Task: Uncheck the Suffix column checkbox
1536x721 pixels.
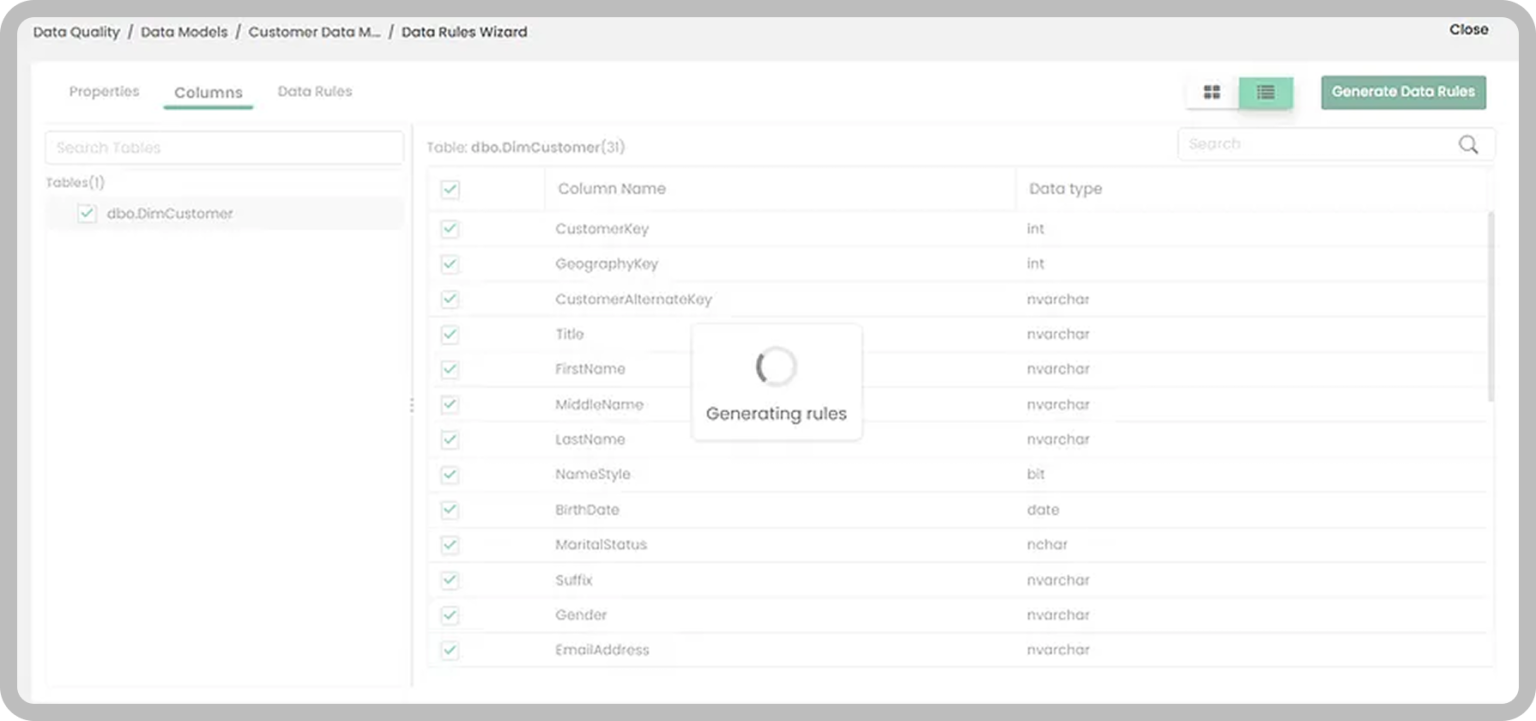Action: tap(450, 580)
